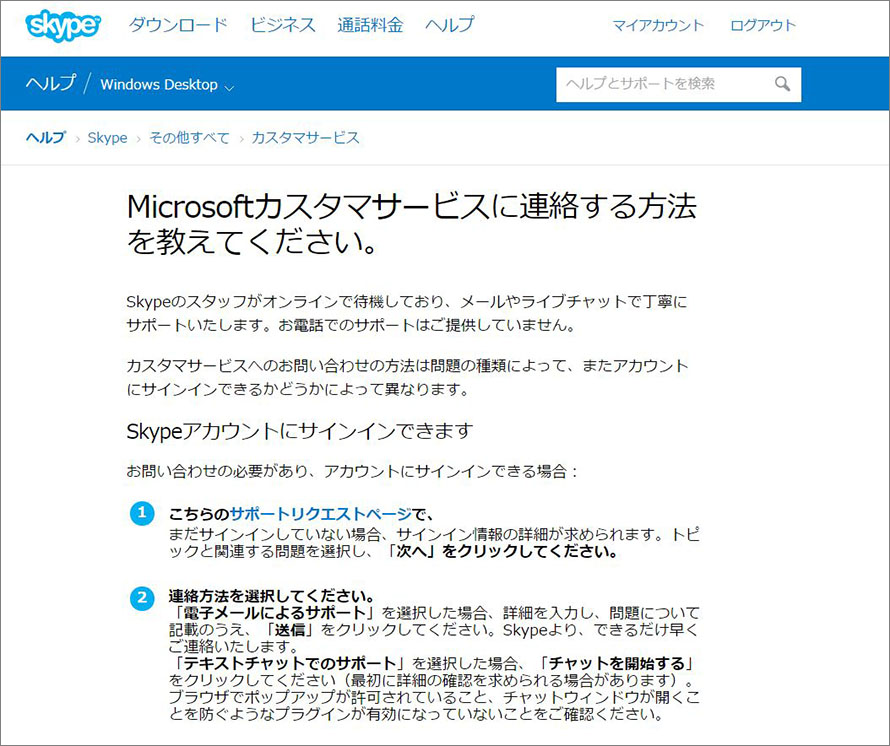
Task: Open the ビジネス menu item
Action: pyautogui.click(x=282, y=25)
